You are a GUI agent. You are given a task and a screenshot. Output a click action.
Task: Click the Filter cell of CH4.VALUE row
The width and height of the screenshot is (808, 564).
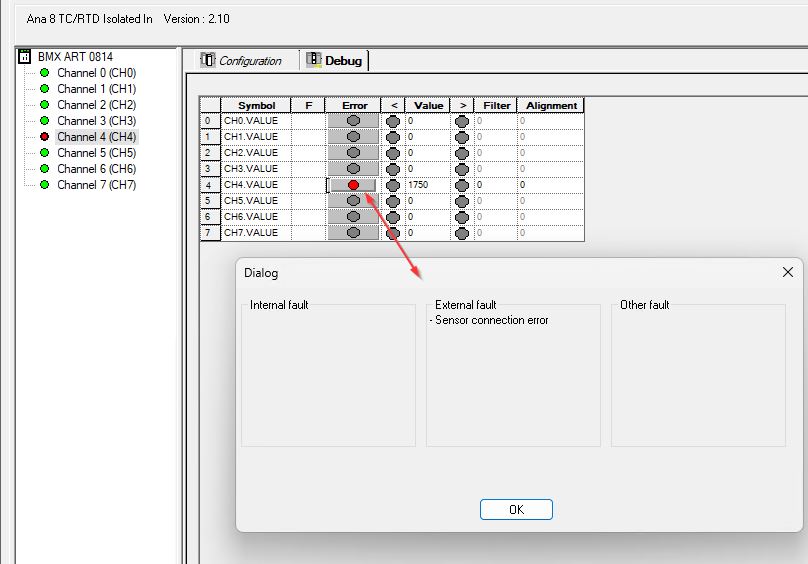496,185
